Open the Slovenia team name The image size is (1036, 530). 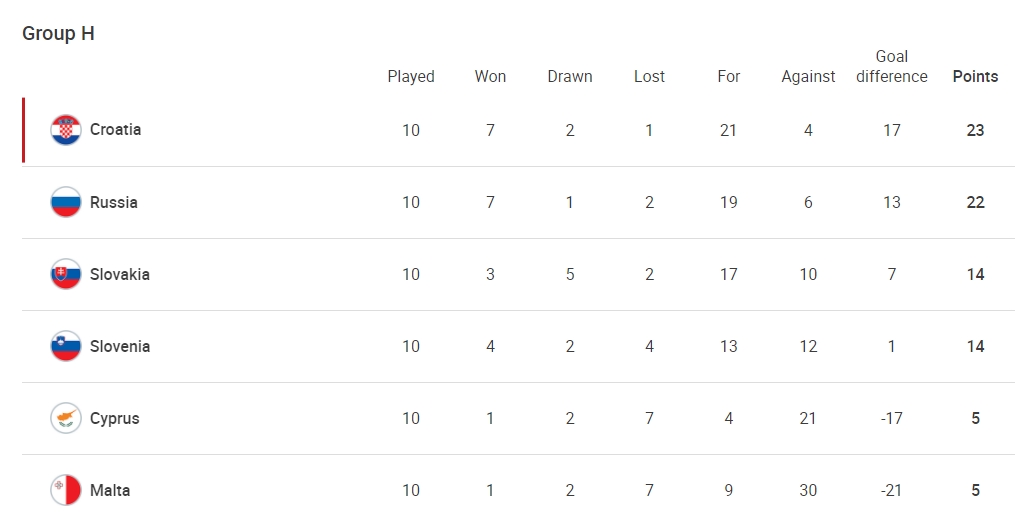tap(120, 346)
